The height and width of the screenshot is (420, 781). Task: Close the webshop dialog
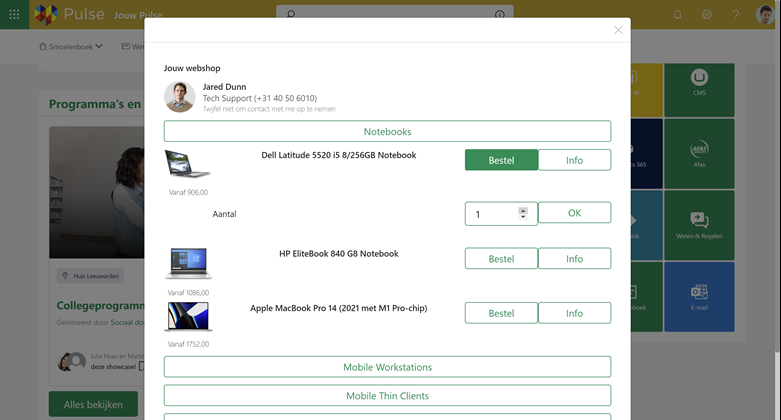[x=618, y=30]
